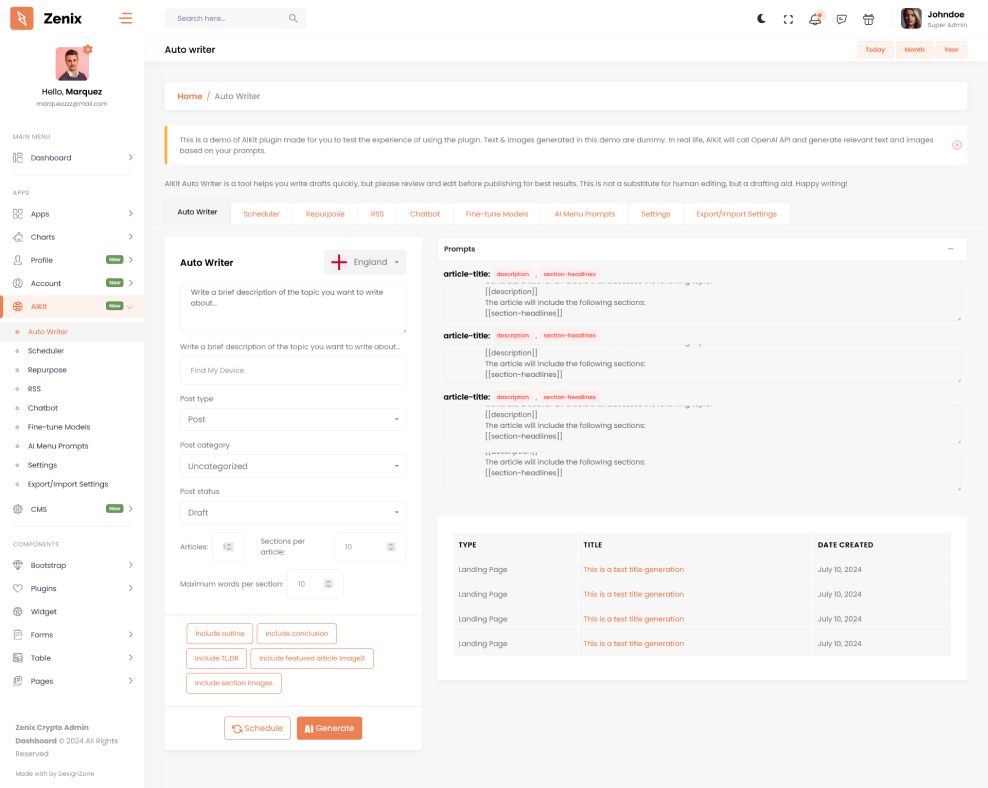This screenshot has height=788, width=988.
Task: Click the Generate button
Action: point(329,728)
